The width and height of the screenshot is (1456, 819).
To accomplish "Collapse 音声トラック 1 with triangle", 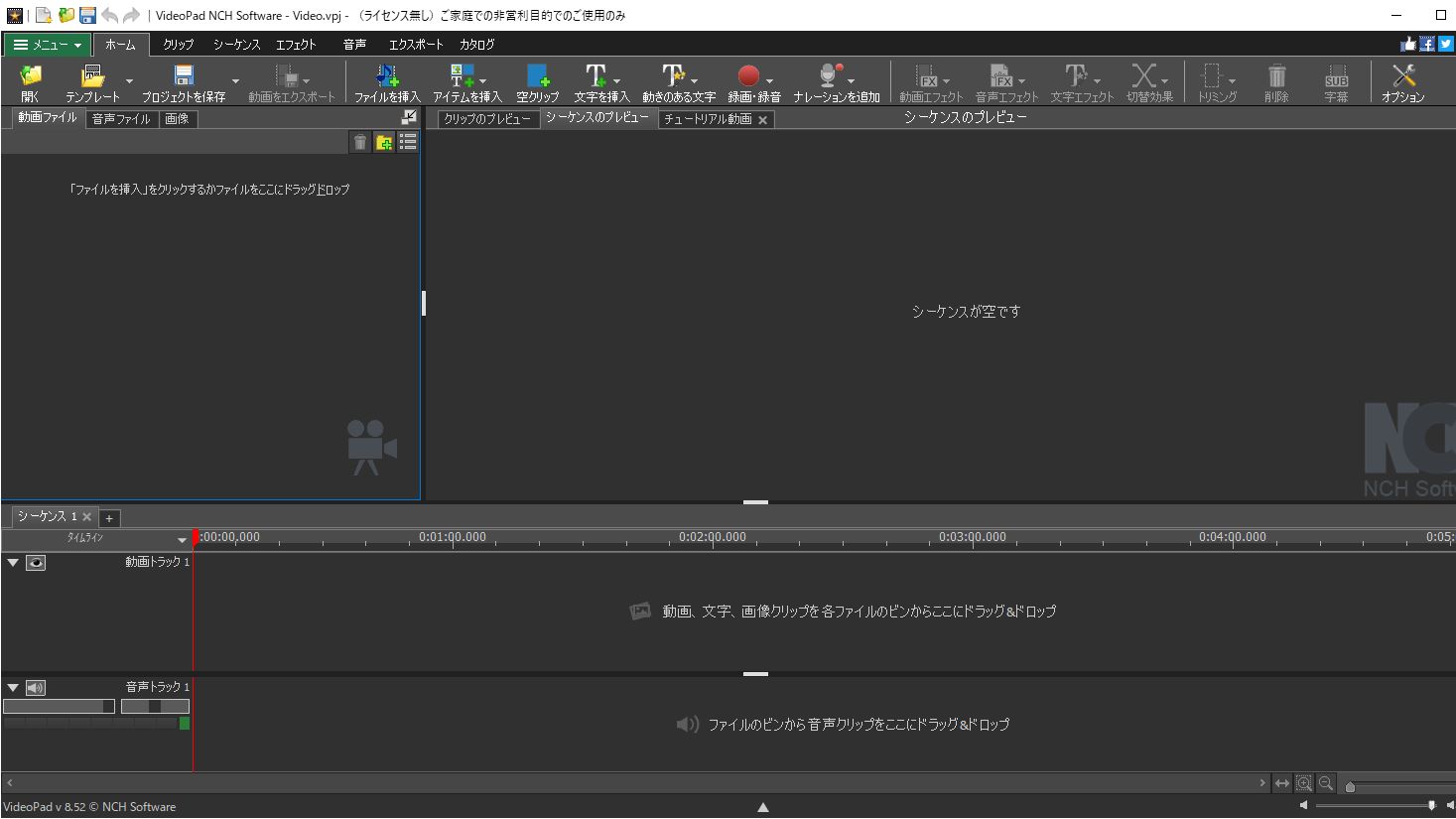I will [x=13, y=688].
